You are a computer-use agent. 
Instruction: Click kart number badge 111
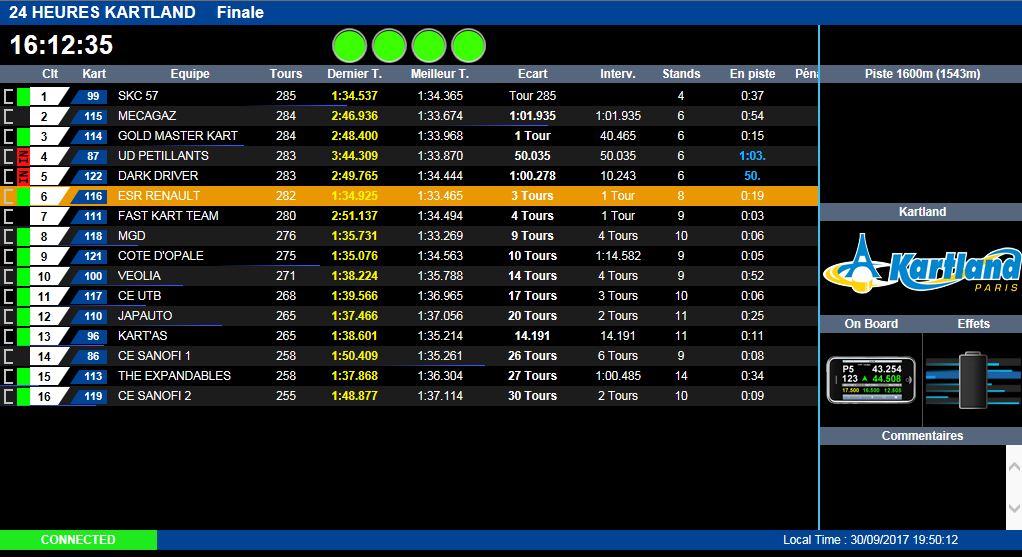click(x=90, y=216)
